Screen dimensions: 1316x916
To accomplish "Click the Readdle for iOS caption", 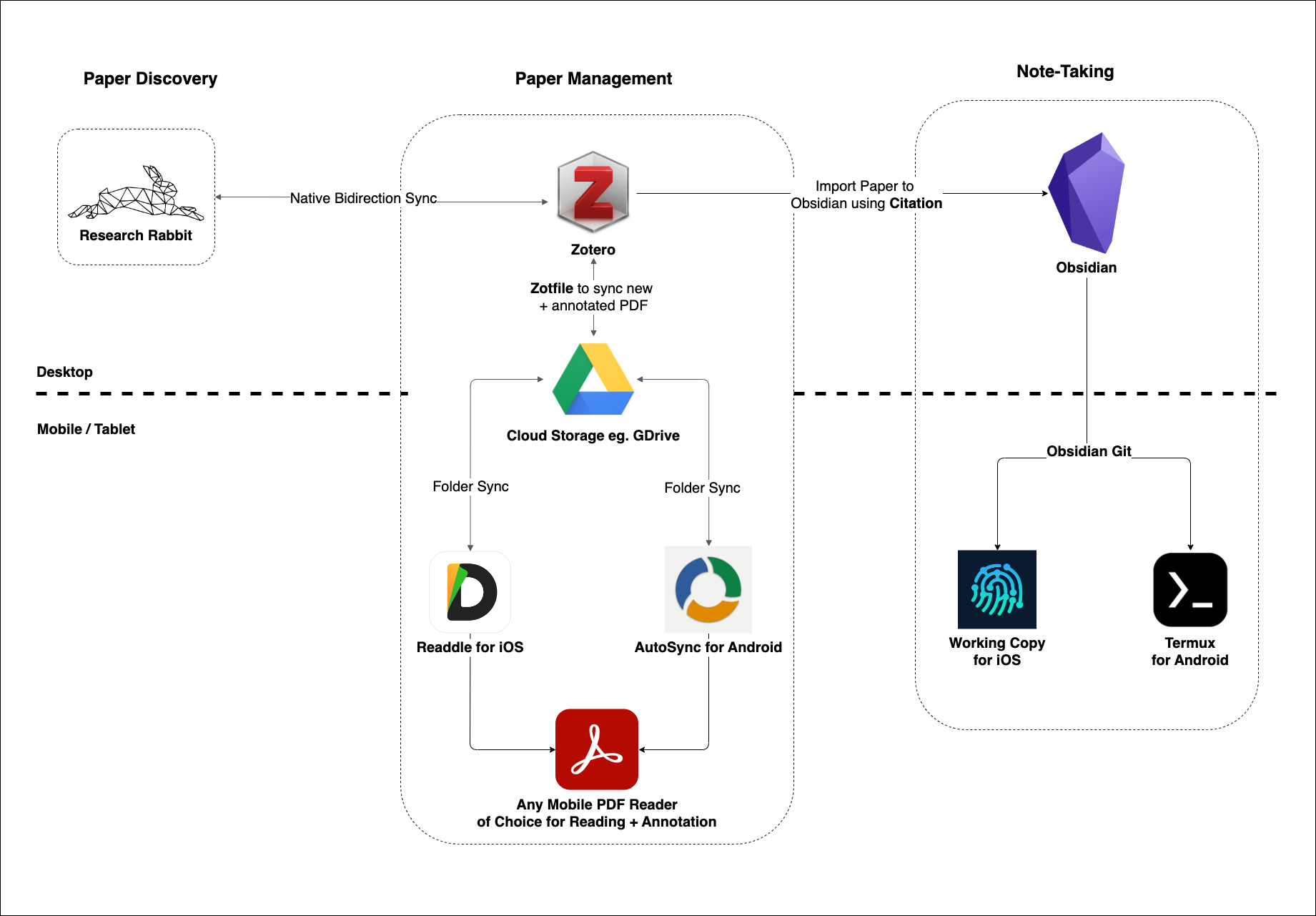I will (x=470, y=647).
